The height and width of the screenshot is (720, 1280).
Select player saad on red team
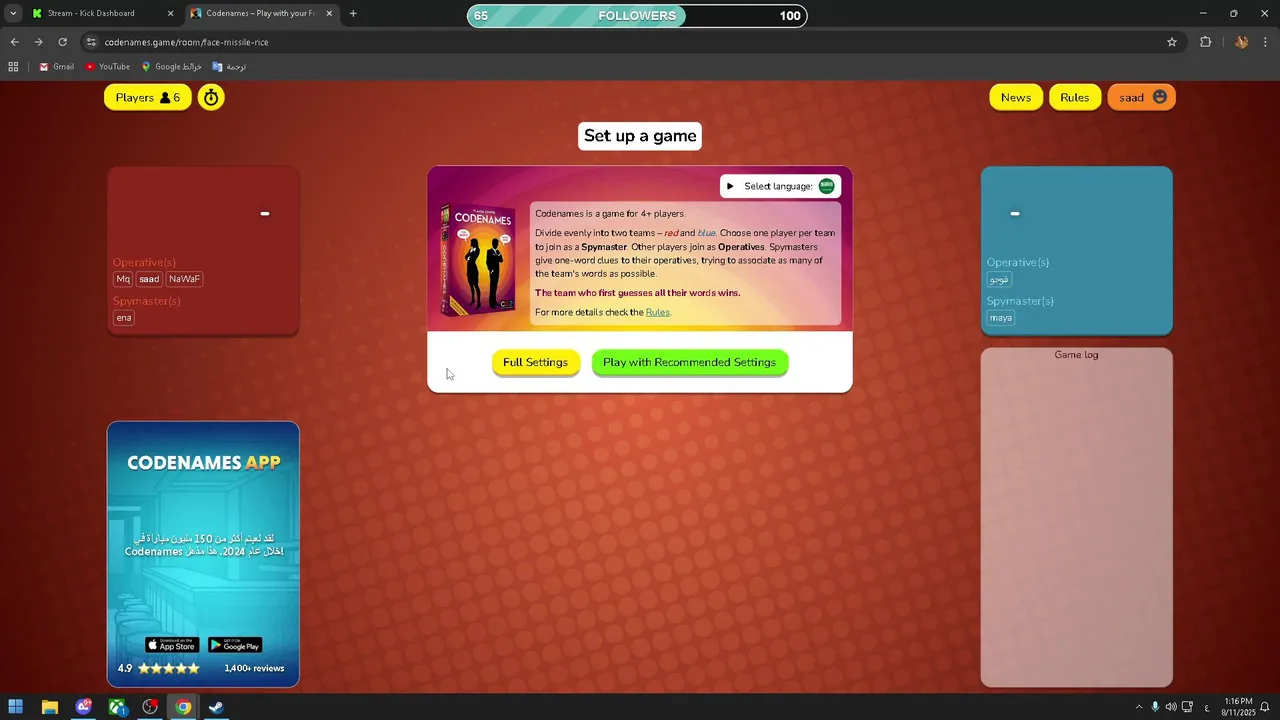coord(149,279)
